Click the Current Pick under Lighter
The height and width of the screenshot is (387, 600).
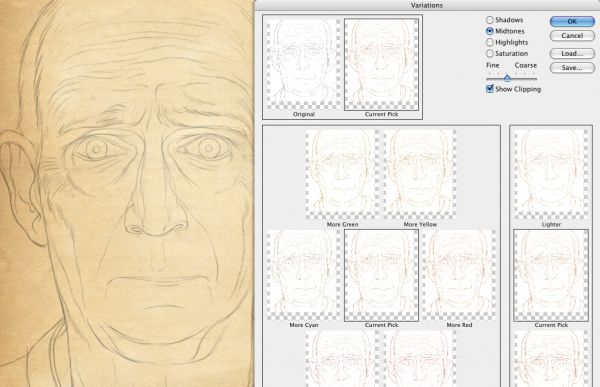click(551, 275)
